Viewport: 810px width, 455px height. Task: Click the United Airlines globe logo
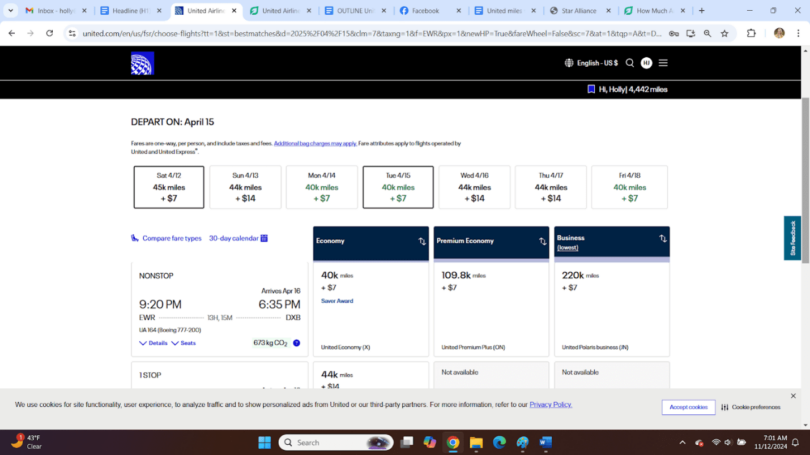tap(142, 64)
